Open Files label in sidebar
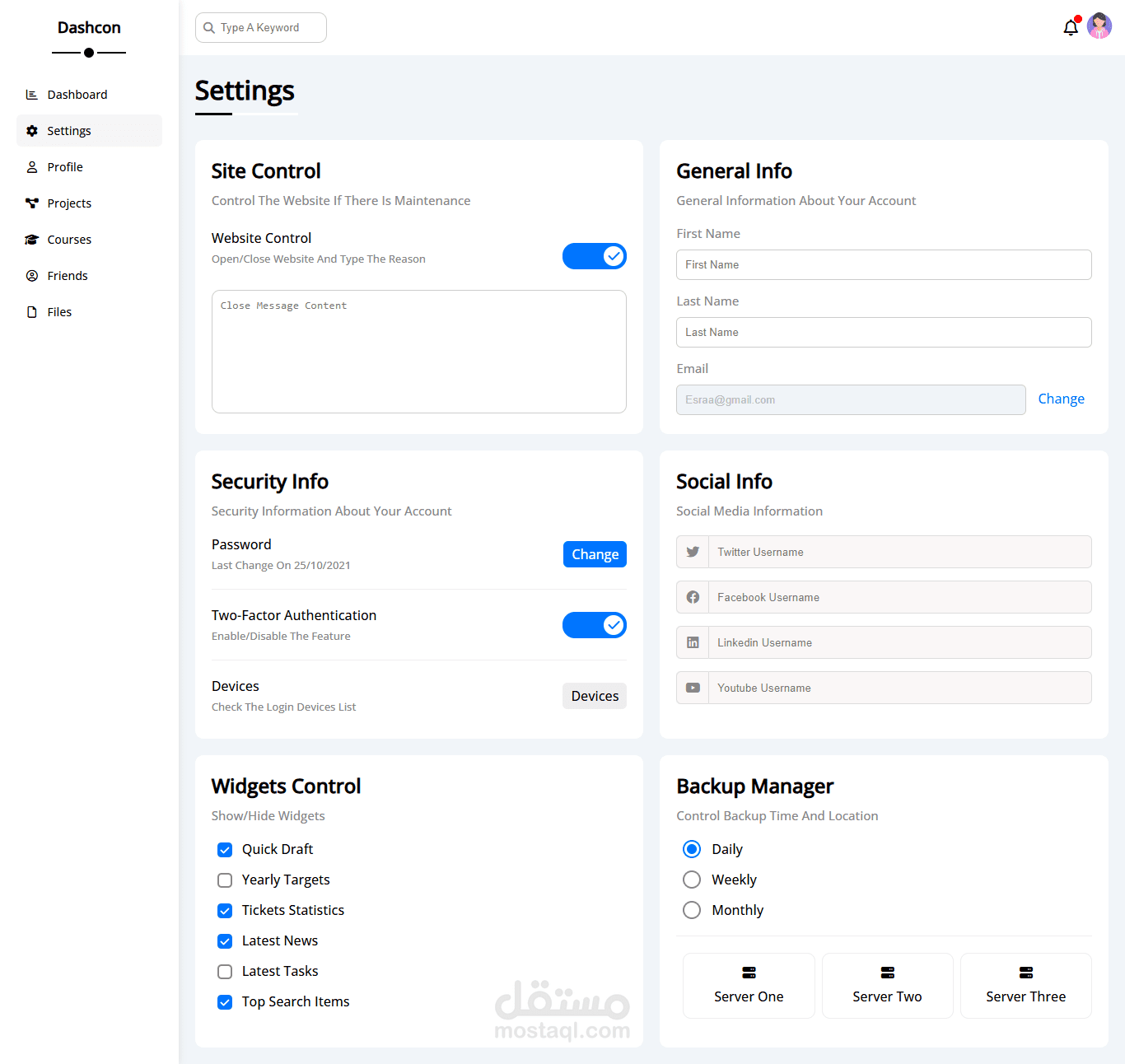This screenshot has height=1064, width=1125. point(59,312)
